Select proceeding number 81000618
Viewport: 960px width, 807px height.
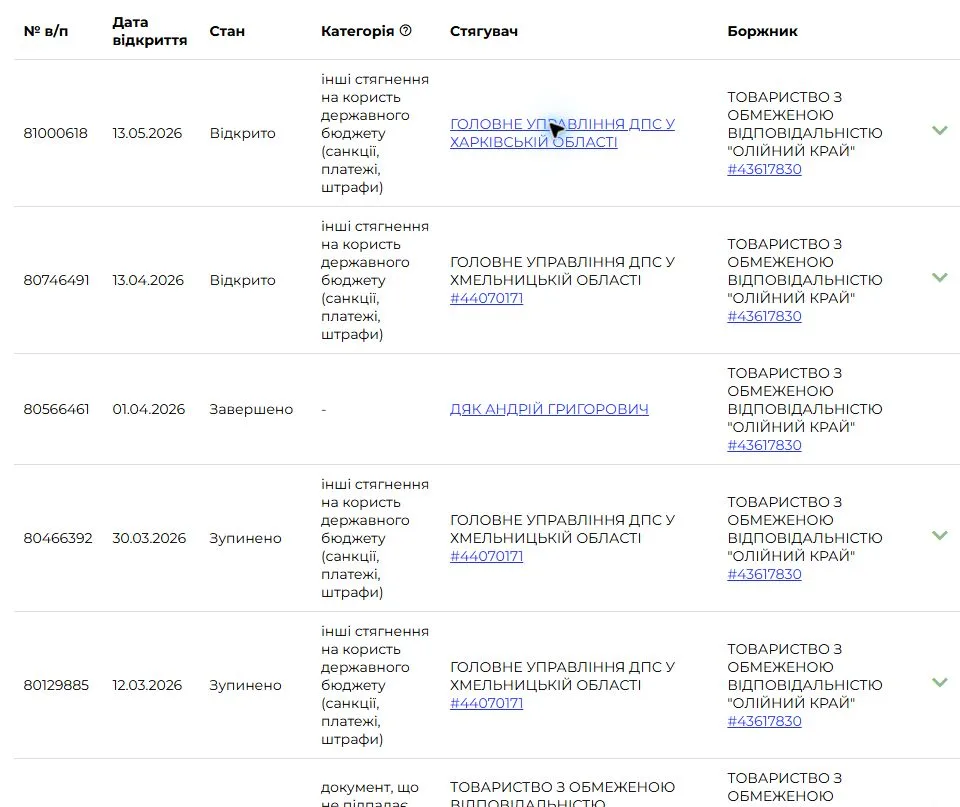point(56,133)
